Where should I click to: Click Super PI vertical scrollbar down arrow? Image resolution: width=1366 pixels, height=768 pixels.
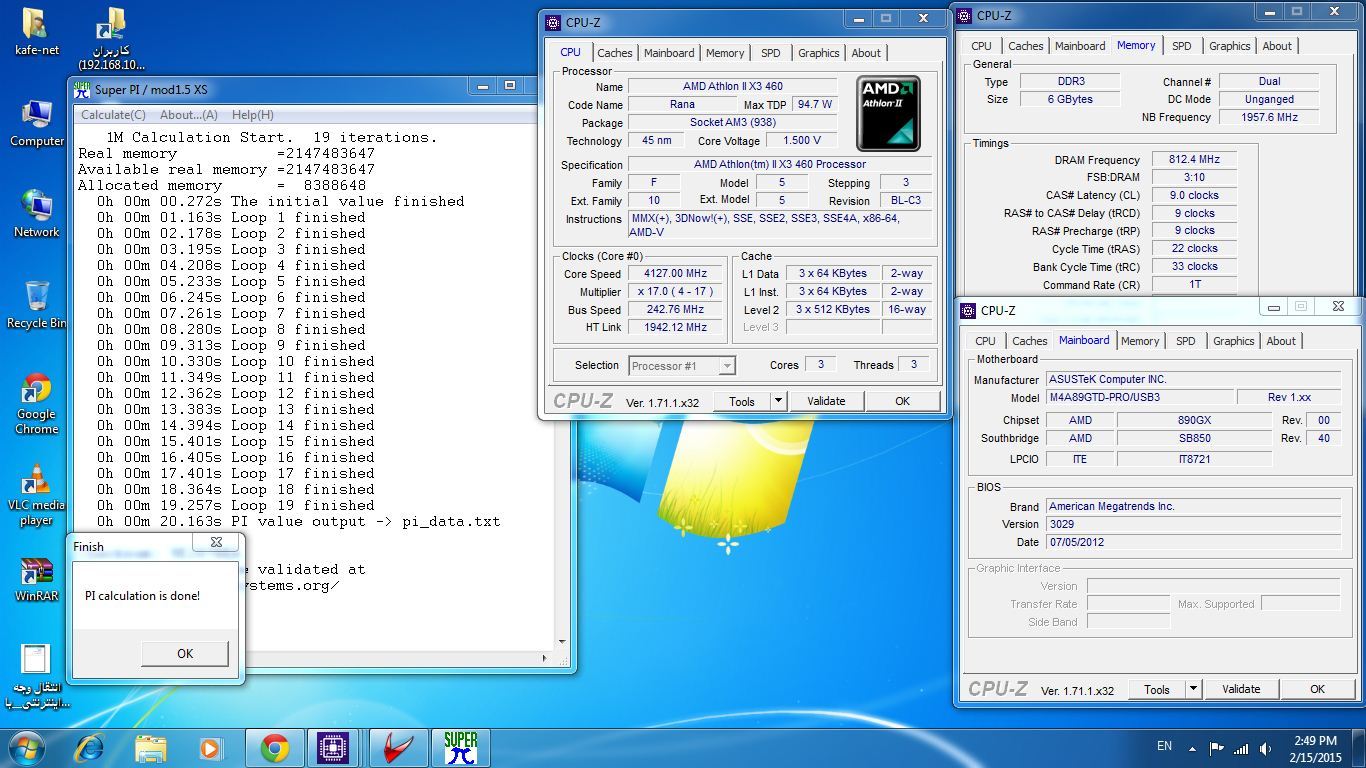coord(562,642)
